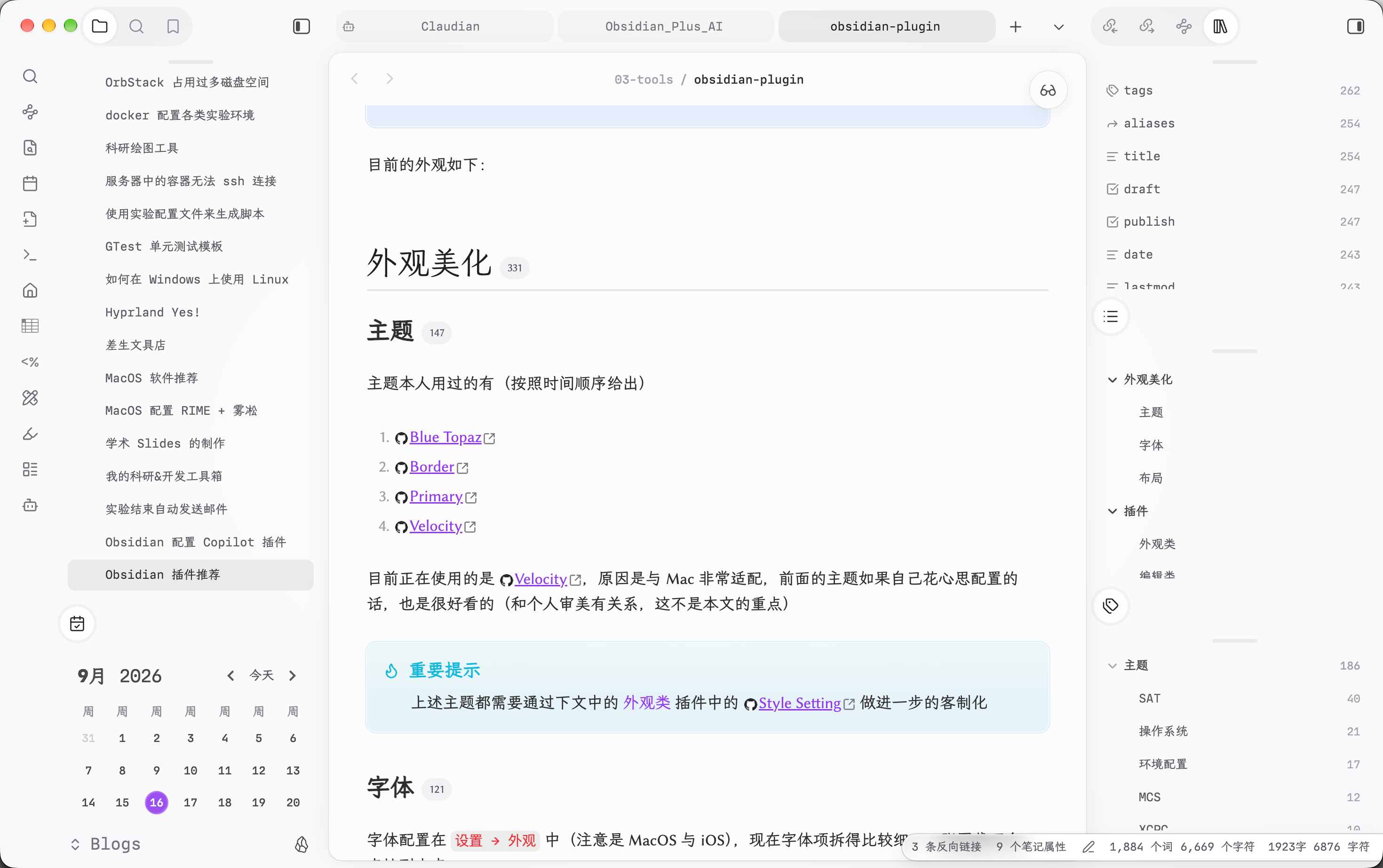Open the Border theme link
The image size is (1383, 868).
(432, 467)
